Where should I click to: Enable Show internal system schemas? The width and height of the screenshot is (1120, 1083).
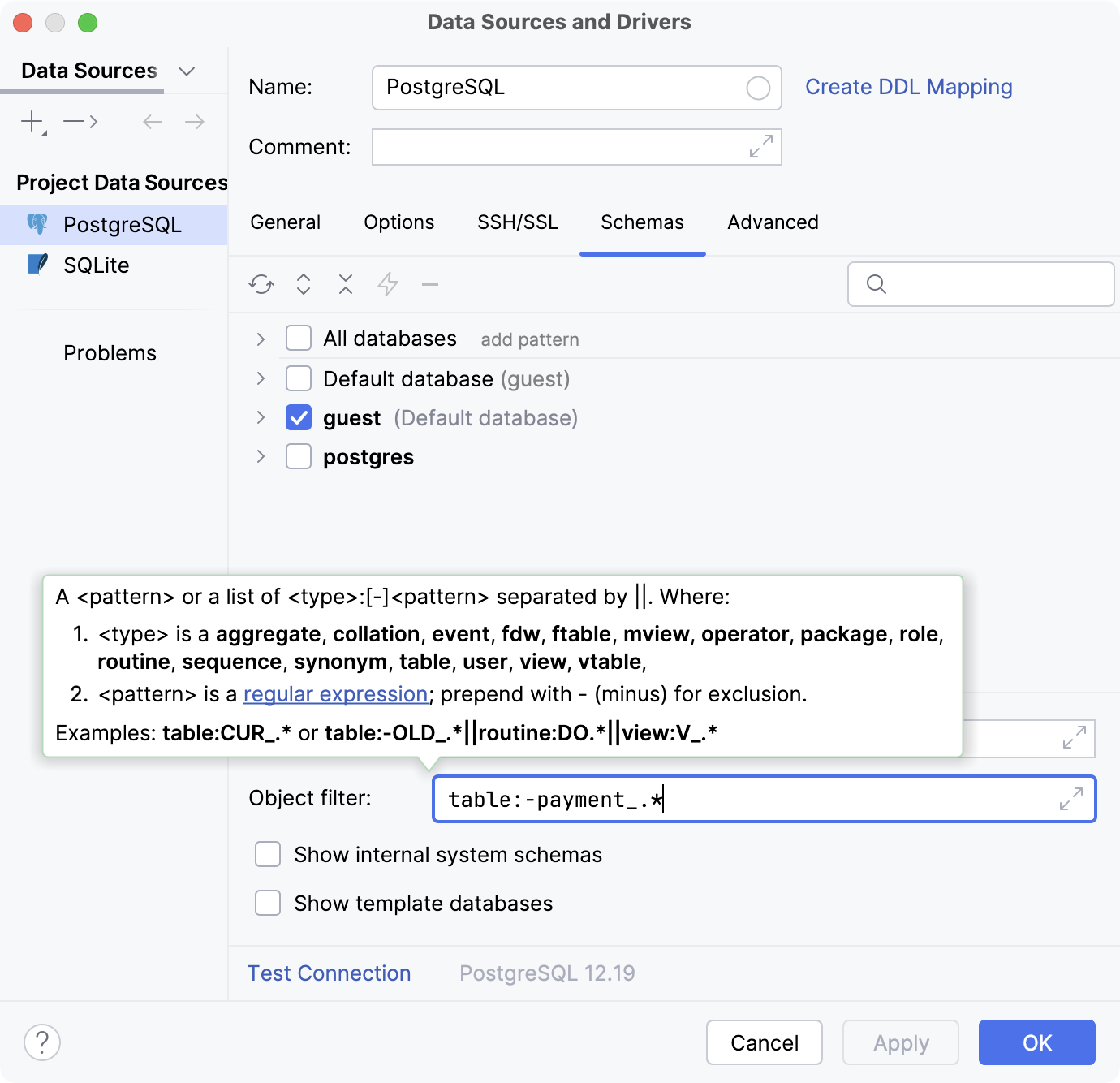click(268, 854)
